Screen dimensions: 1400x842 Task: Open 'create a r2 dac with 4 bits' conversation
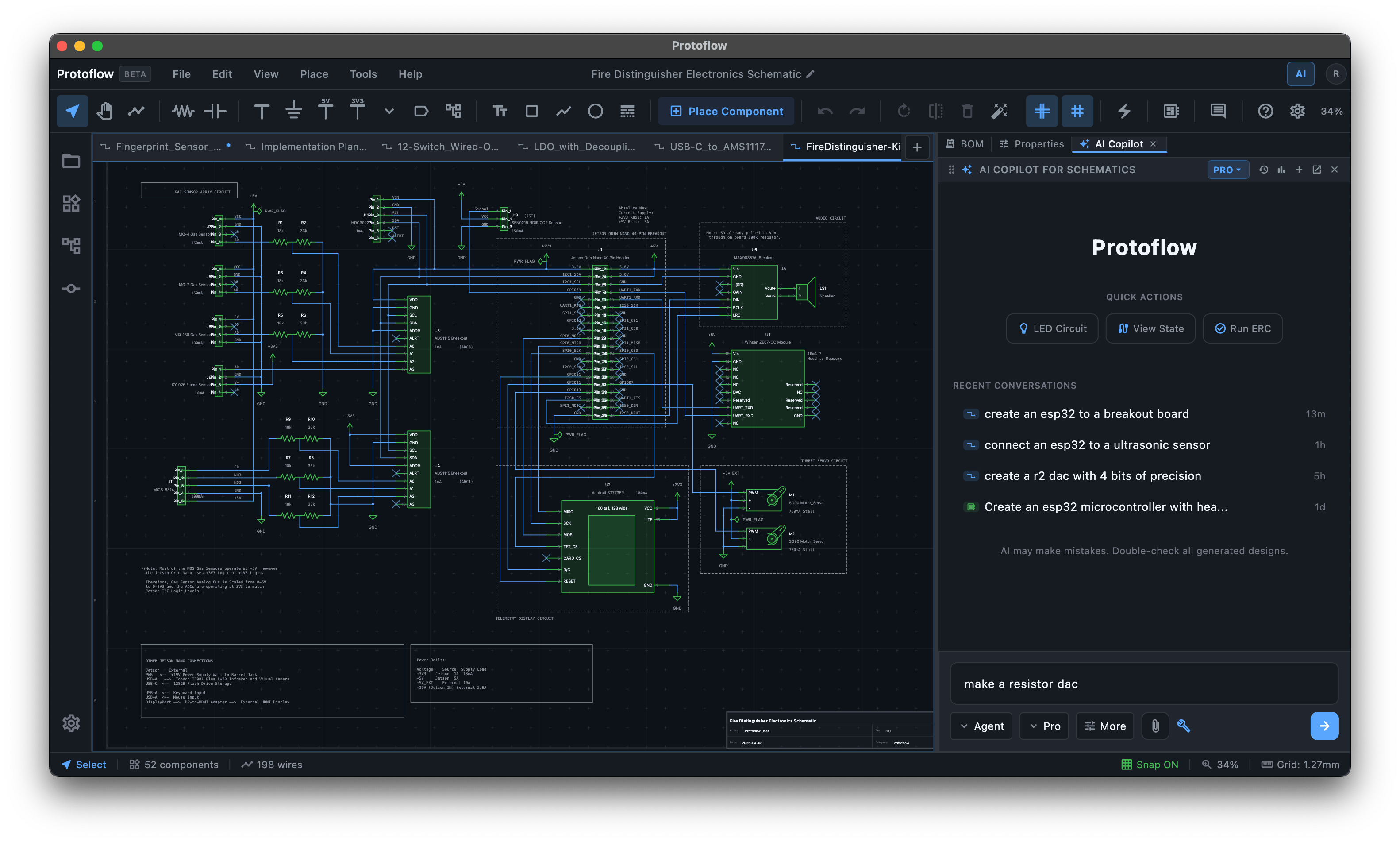click(x=1144, y=476)
